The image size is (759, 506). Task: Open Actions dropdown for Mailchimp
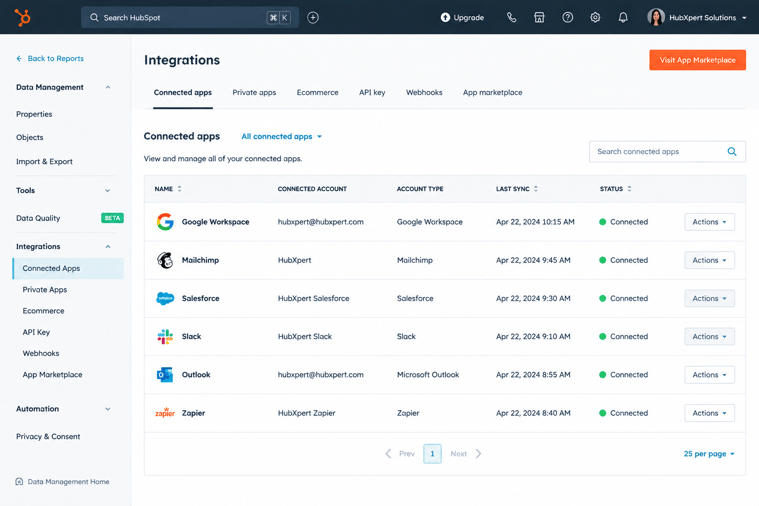[x=709, y=260]
